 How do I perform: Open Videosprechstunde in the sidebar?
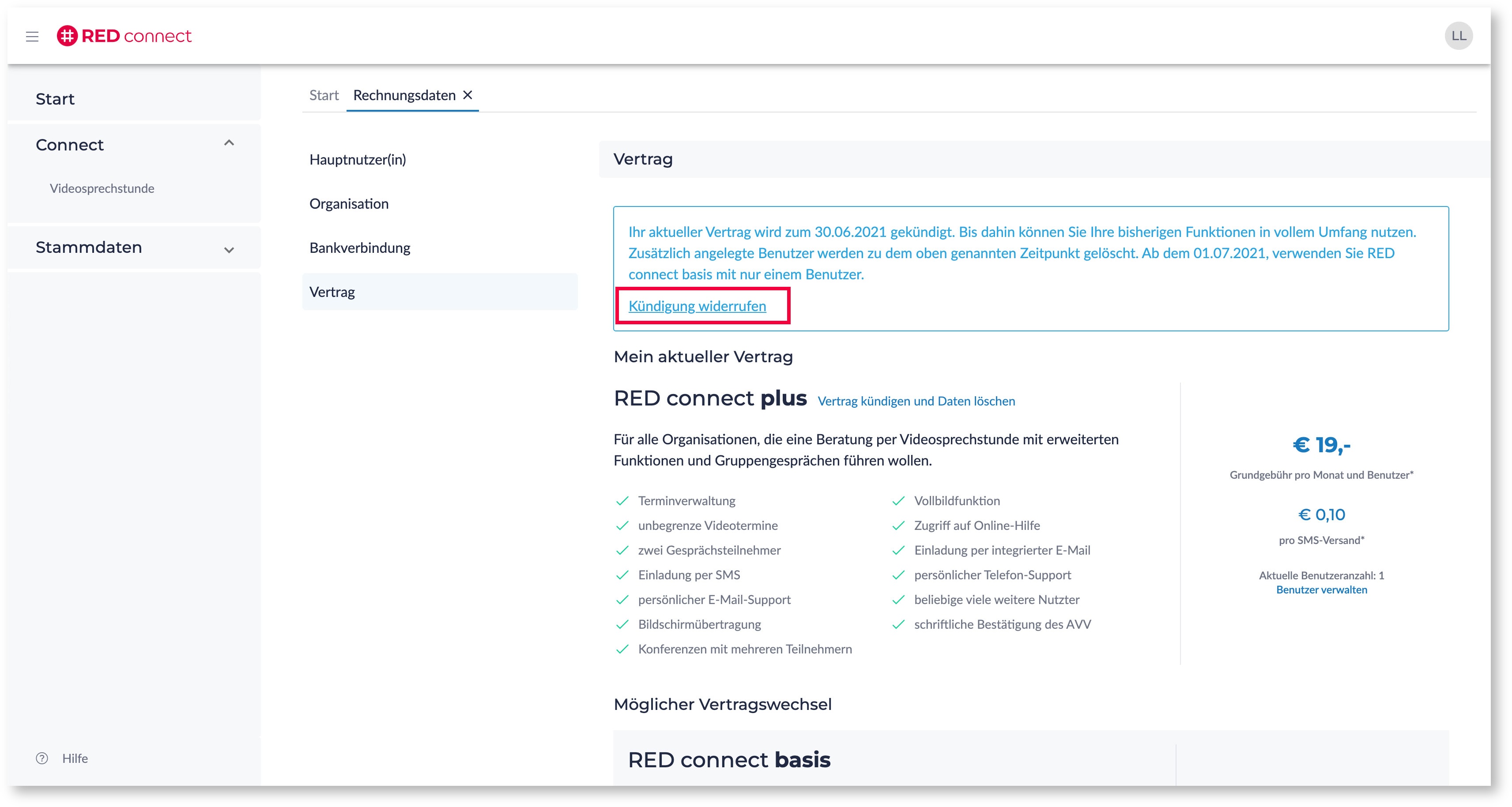102,188
